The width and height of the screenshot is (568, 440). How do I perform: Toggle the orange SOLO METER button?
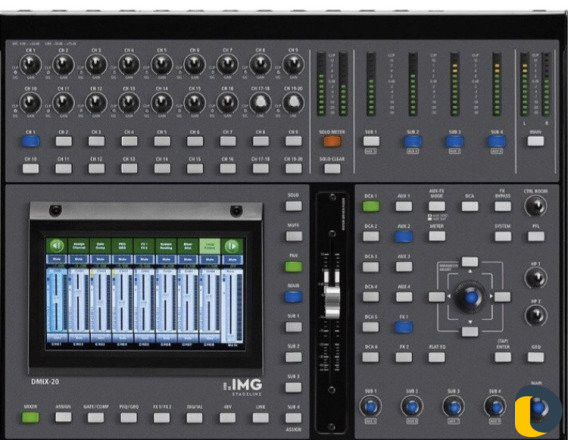332,141
